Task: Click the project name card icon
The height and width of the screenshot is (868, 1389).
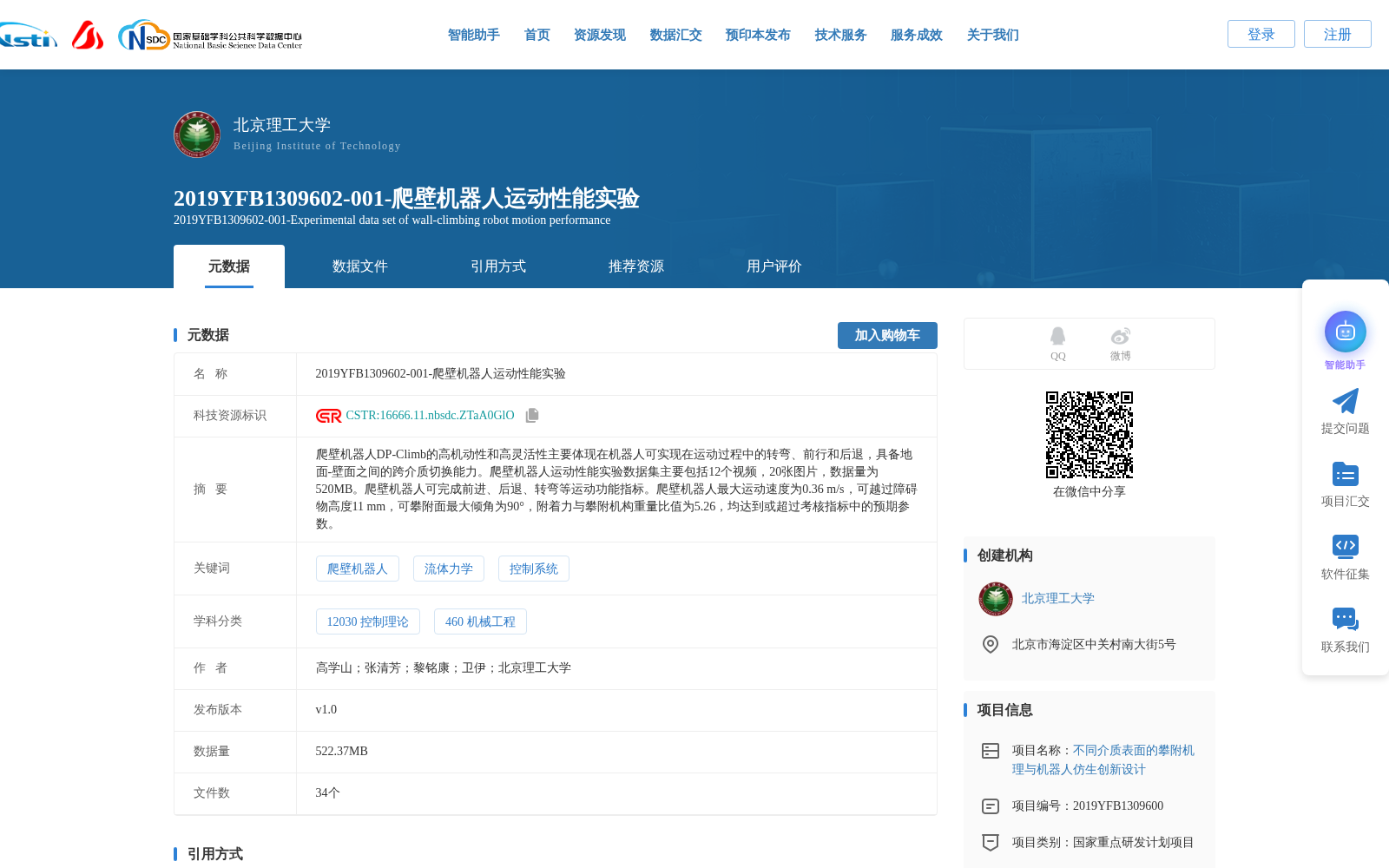Action: click(x=991, y=751)
